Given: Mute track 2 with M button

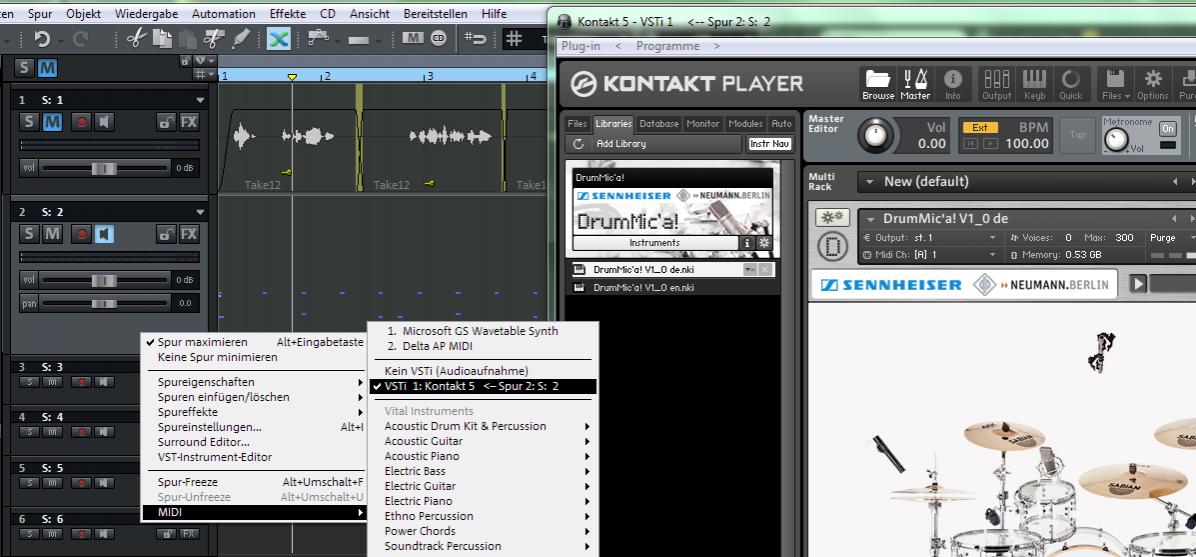Looking at the screenshot, I should pos(53,233).
